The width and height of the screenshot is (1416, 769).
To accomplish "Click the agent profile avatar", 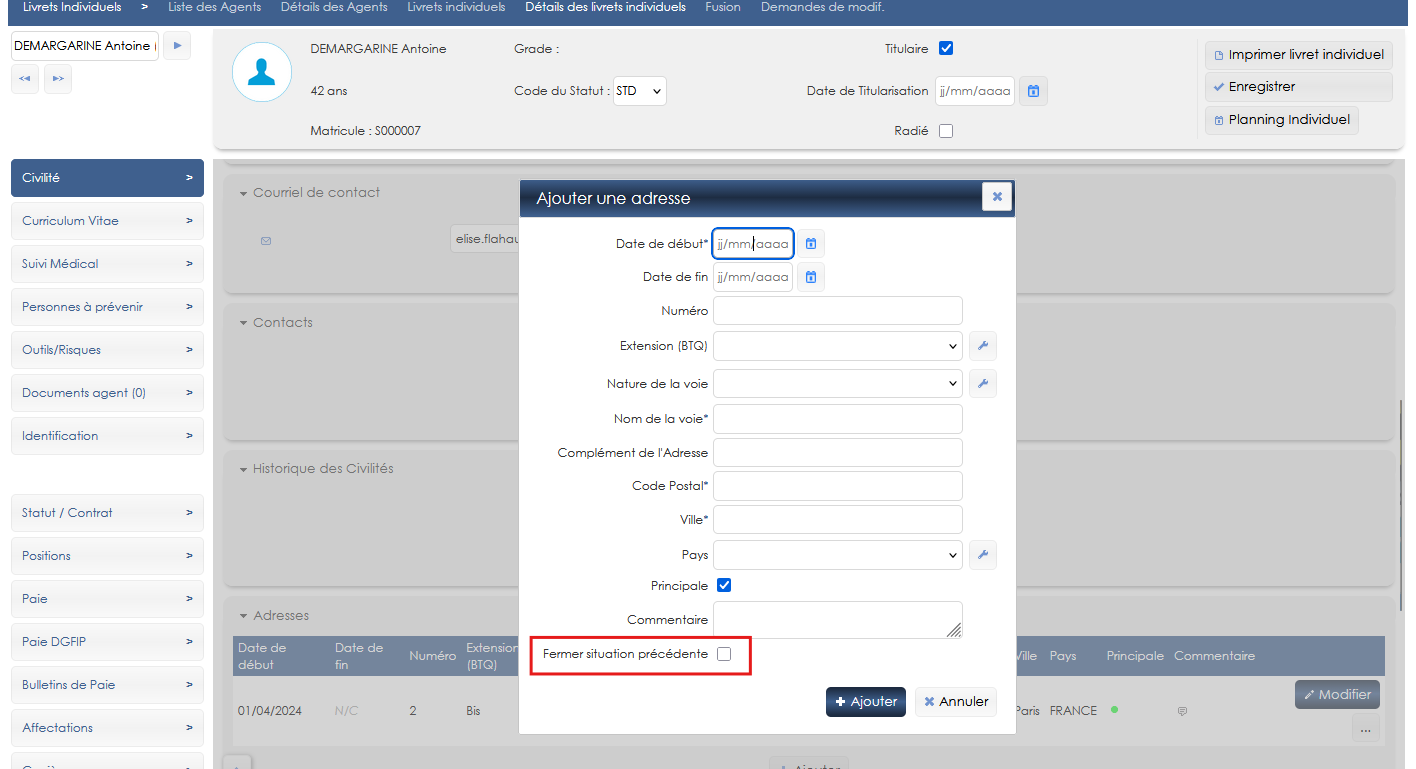I will click(x=262, y=72).
